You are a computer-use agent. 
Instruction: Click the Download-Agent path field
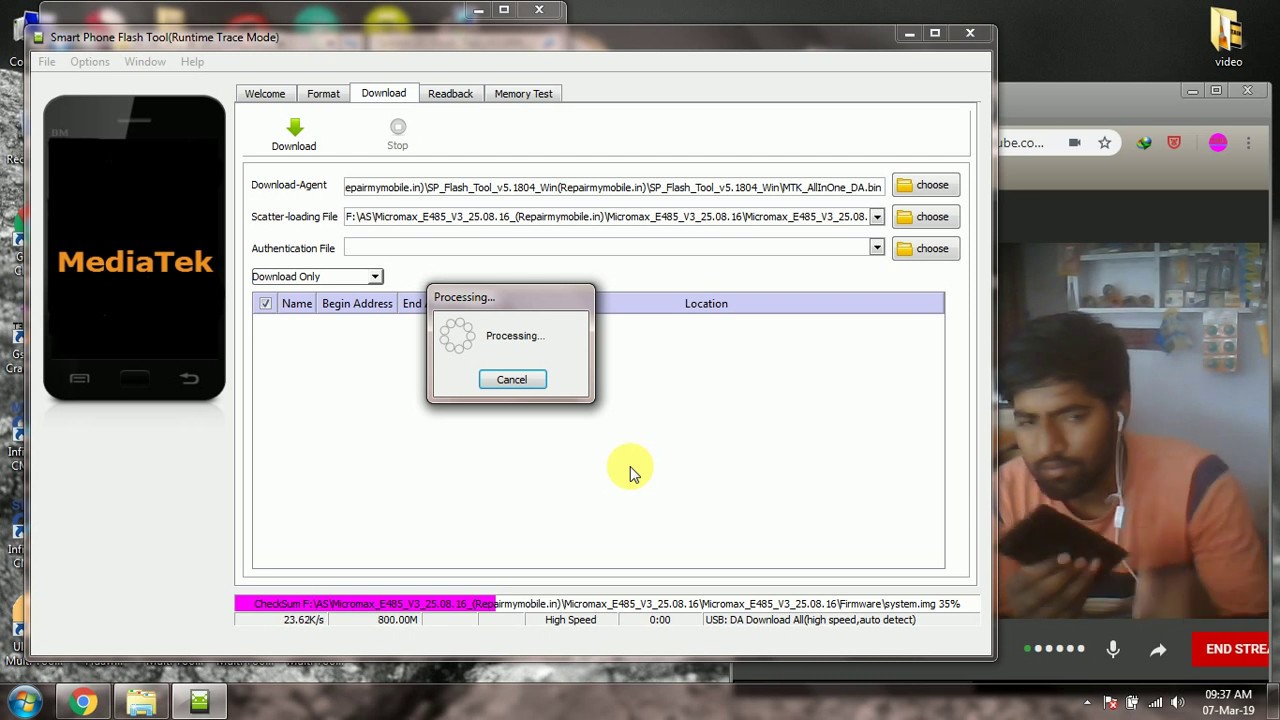click(614, 187)
